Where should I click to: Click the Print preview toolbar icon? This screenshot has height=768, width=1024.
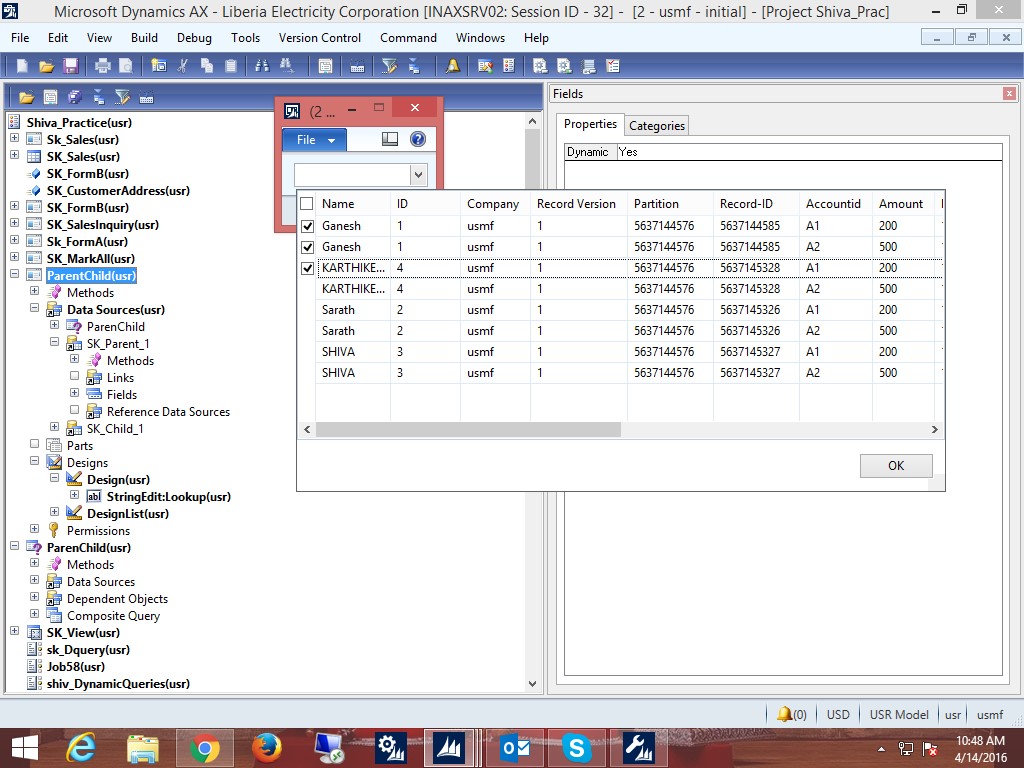click(125, 66)
